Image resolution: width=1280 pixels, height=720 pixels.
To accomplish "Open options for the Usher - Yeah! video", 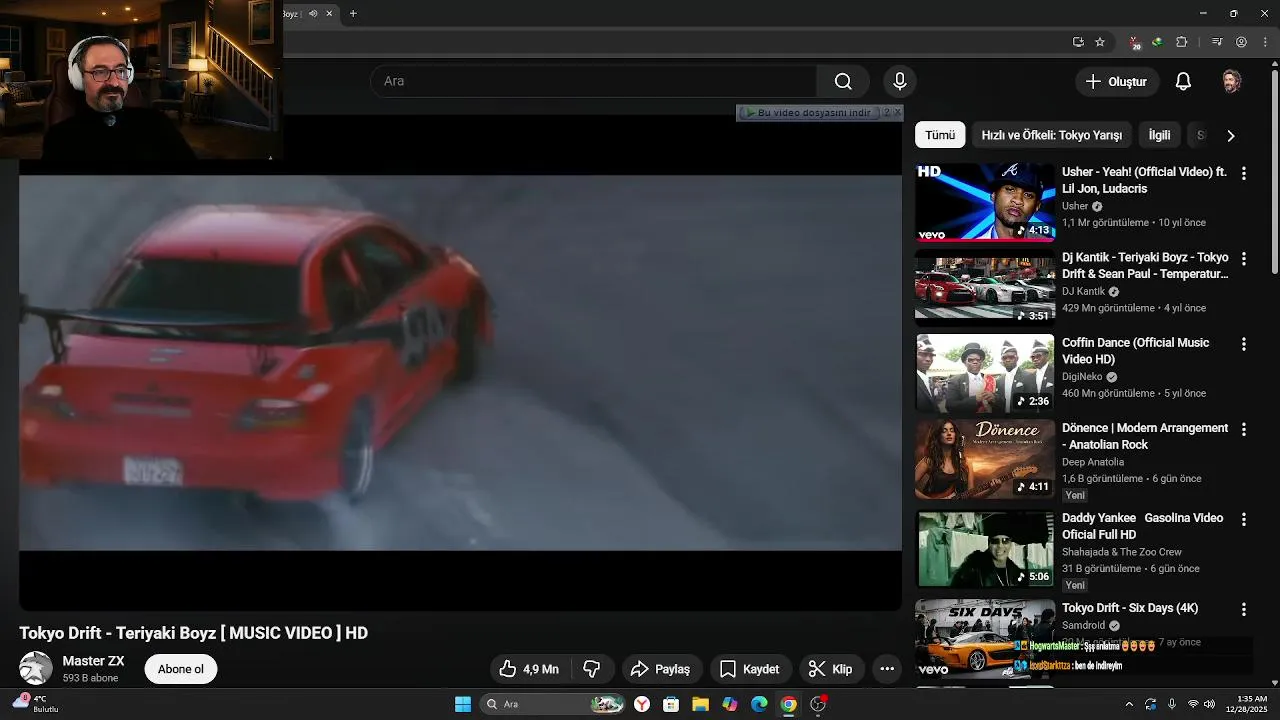I will 1244,173.
